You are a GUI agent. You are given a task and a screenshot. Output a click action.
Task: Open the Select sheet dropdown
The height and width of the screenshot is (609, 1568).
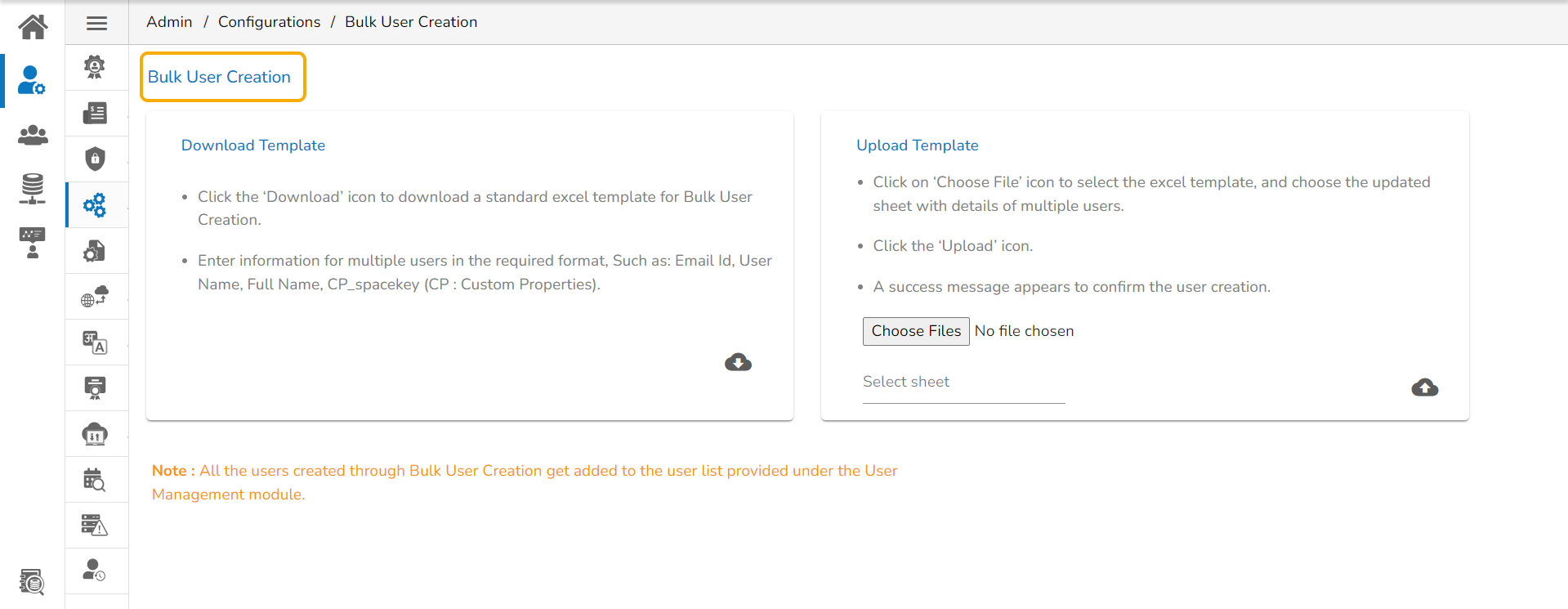tap(963, 383)
